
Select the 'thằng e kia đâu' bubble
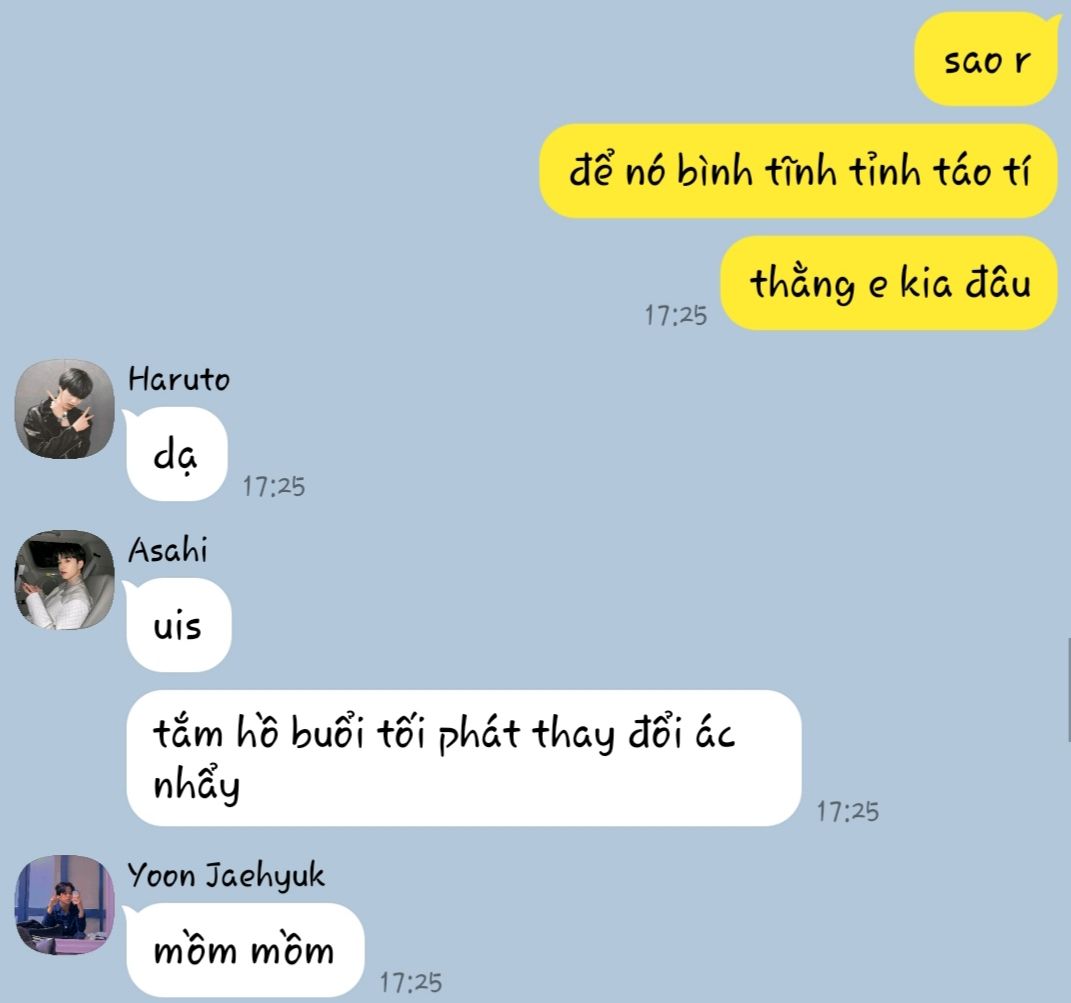[889, 283]
